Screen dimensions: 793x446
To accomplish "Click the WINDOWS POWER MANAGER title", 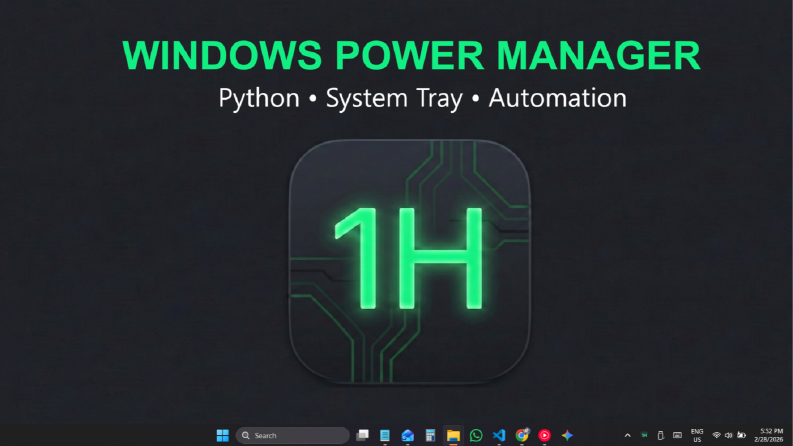I will 411,55.
